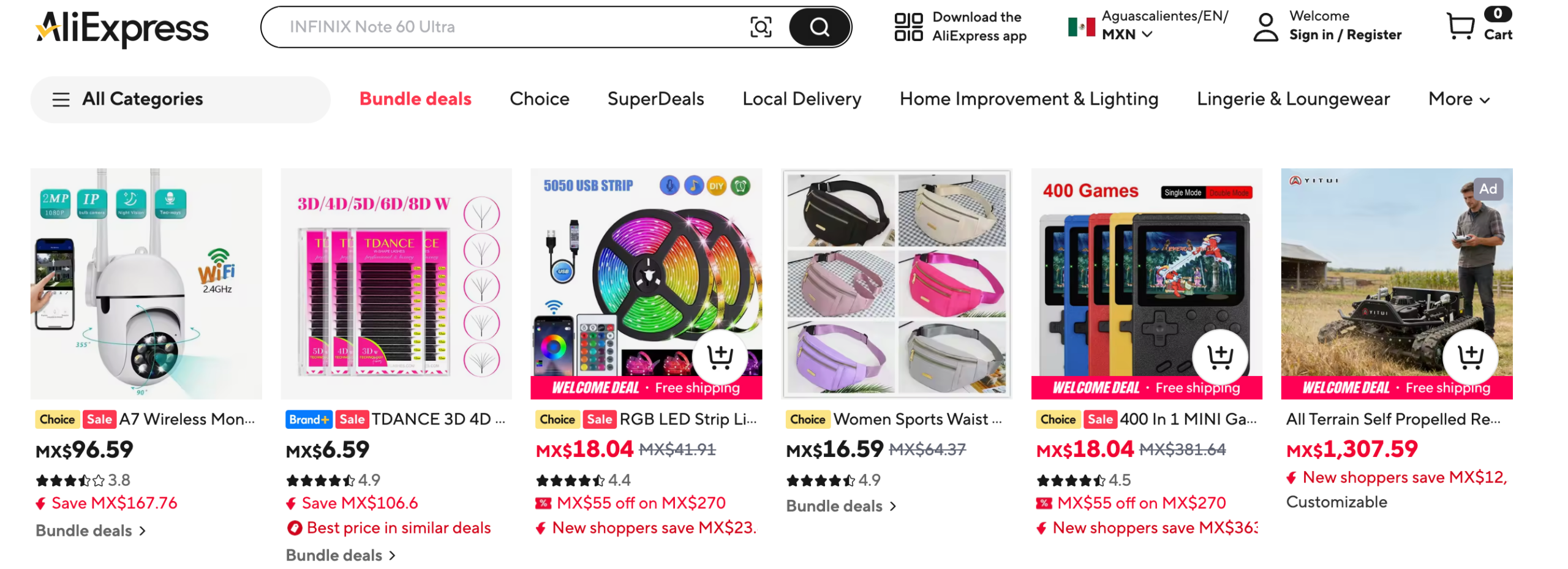Click the black search magnifier button
1568x569 pixels.
coord(818,27)
